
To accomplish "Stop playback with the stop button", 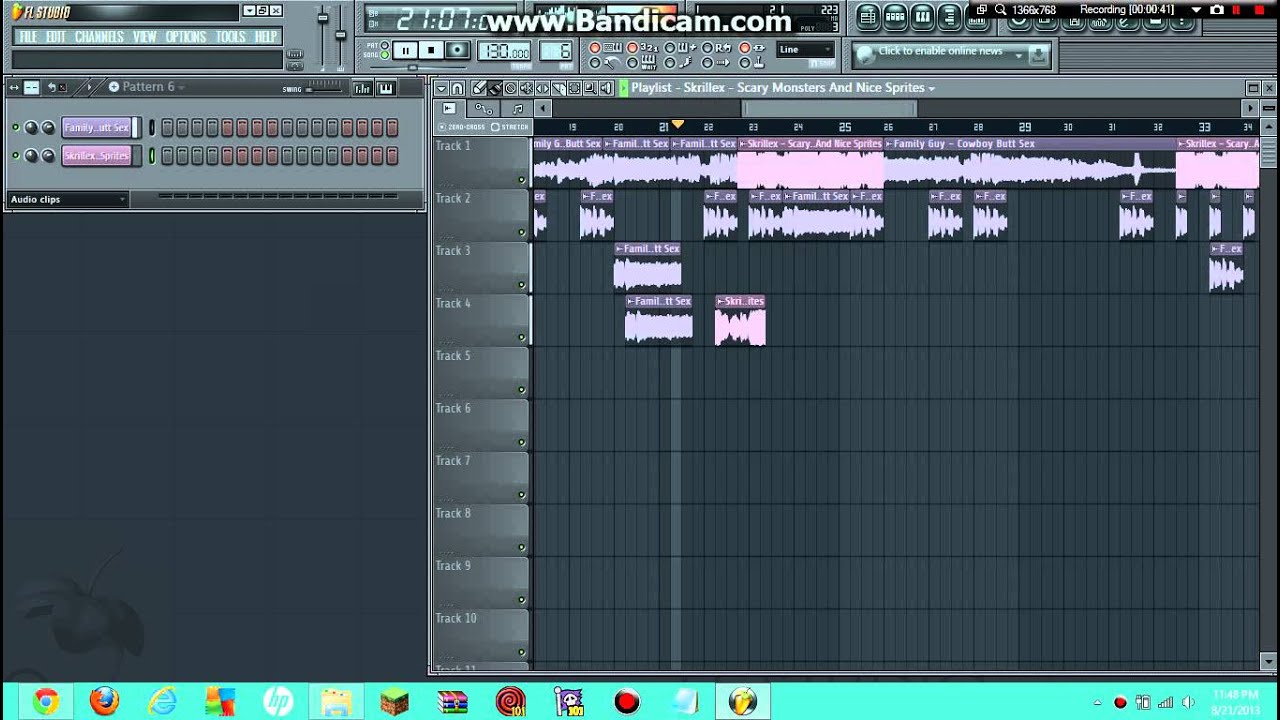I will [431, 50].
